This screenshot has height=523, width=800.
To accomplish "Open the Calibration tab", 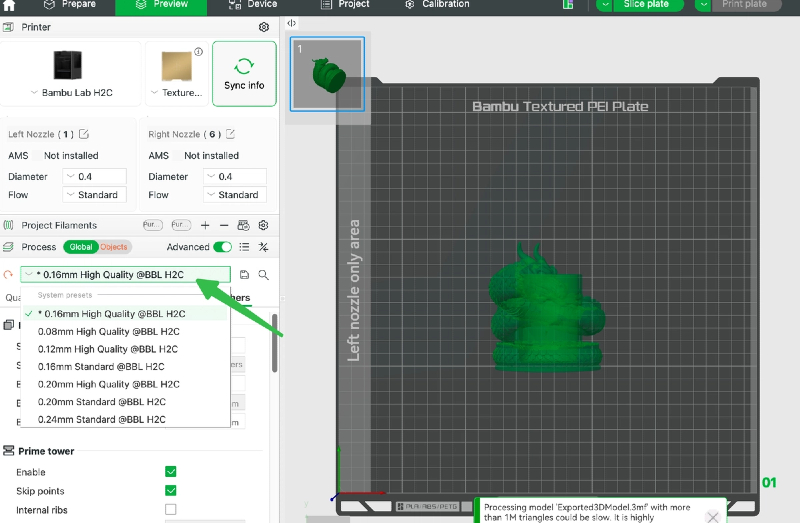I will tap(437, 5).
